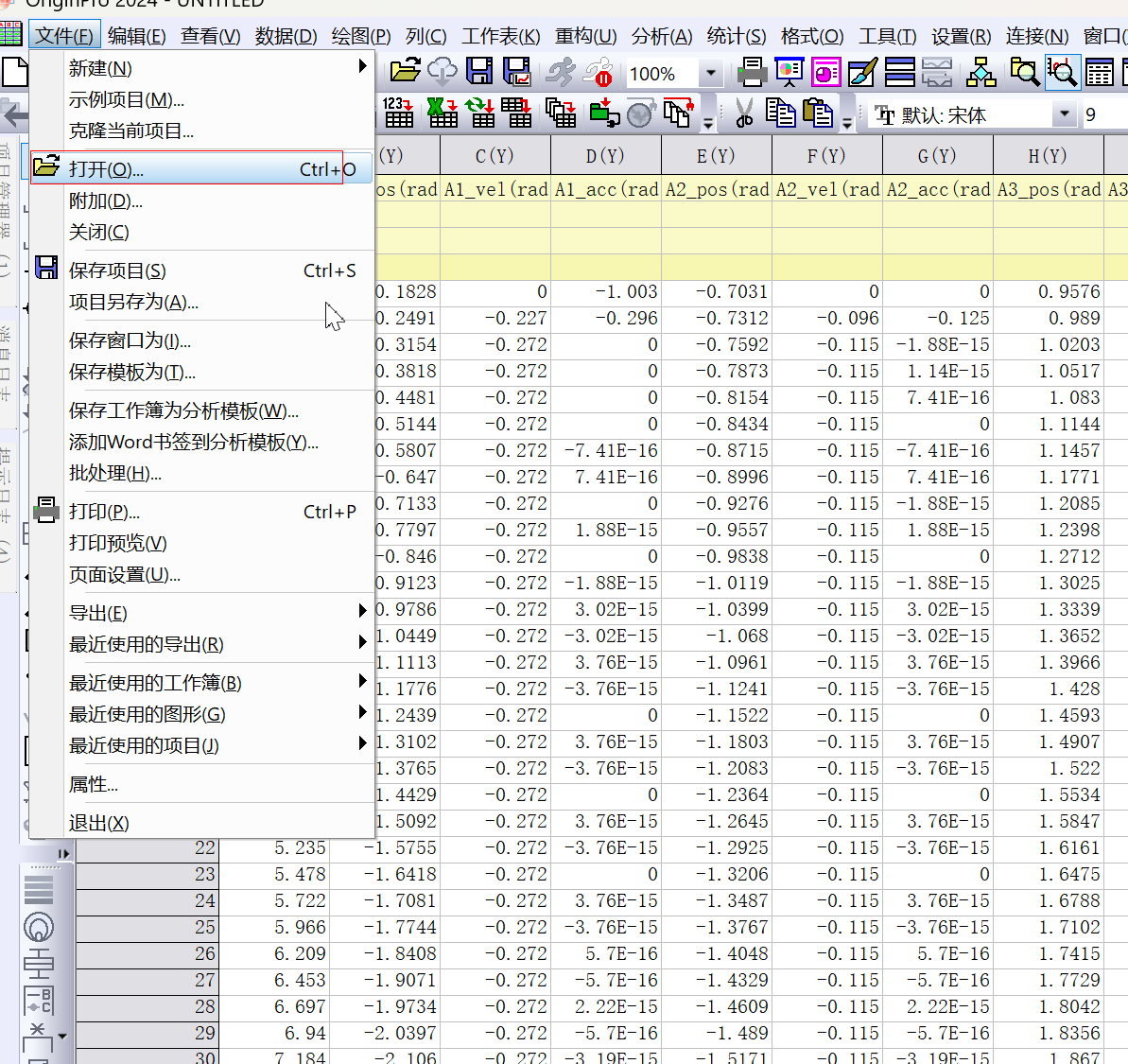Click the re-import green arrows icon
The image size is (1128, 1064).
point(479,113)
